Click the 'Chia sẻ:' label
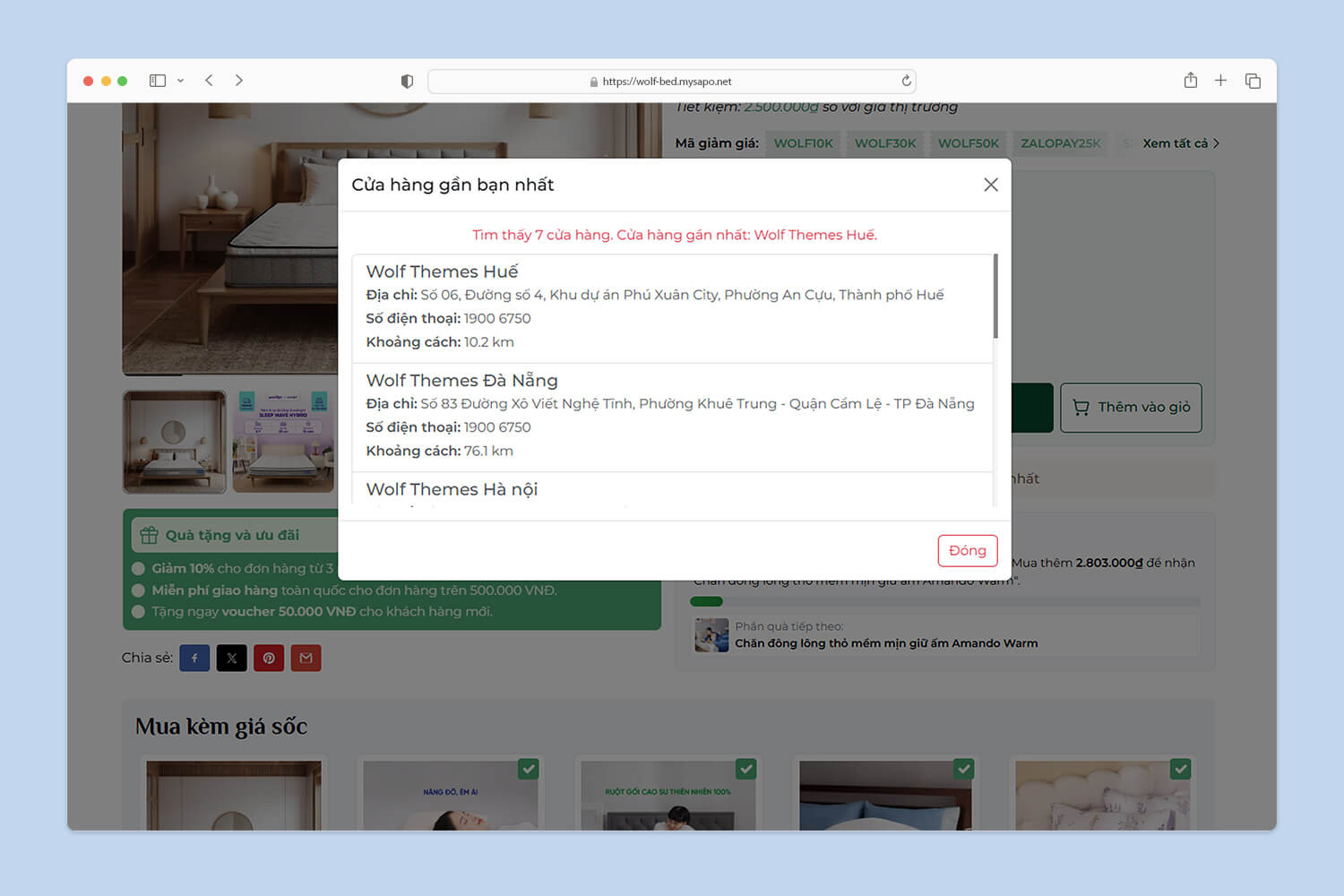Image resolution: width=1344 pixels, height=896 pixels. coord(147,658)
